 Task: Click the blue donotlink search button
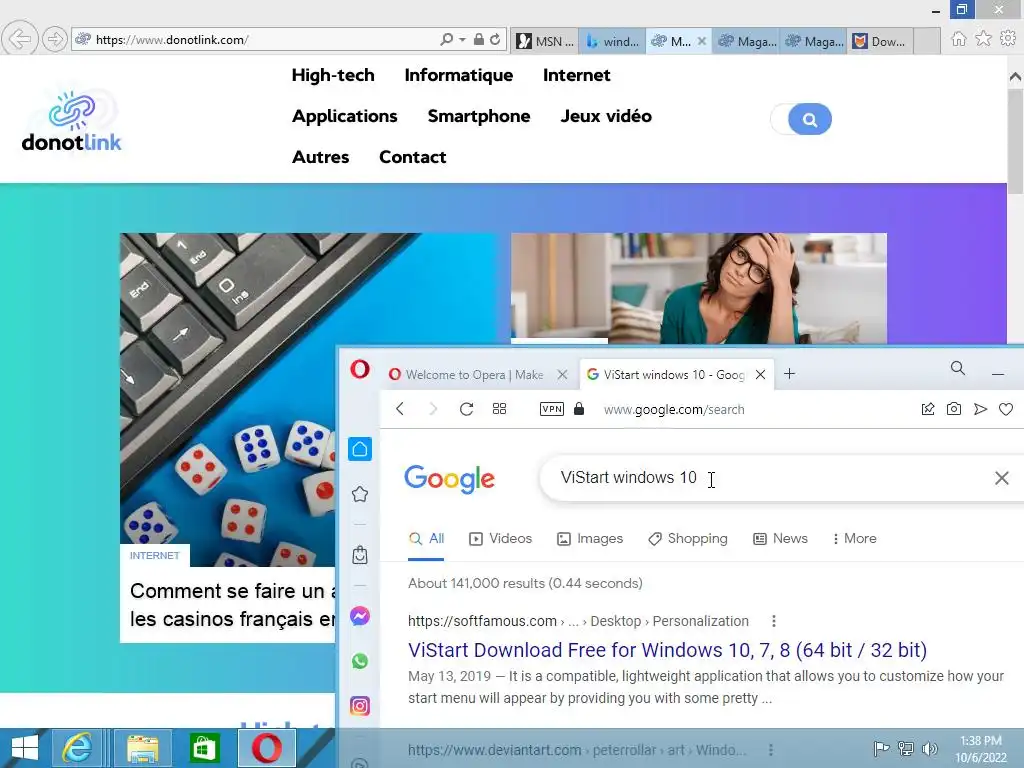coord(809,120)
